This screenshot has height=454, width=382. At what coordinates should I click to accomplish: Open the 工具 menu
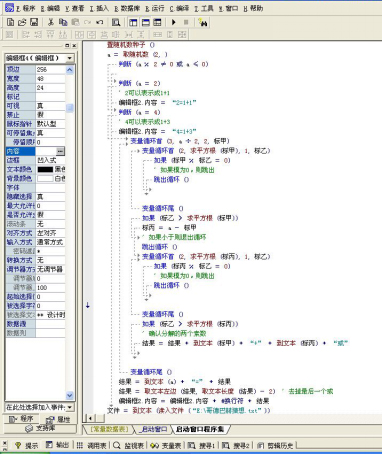tap(204, 8)
